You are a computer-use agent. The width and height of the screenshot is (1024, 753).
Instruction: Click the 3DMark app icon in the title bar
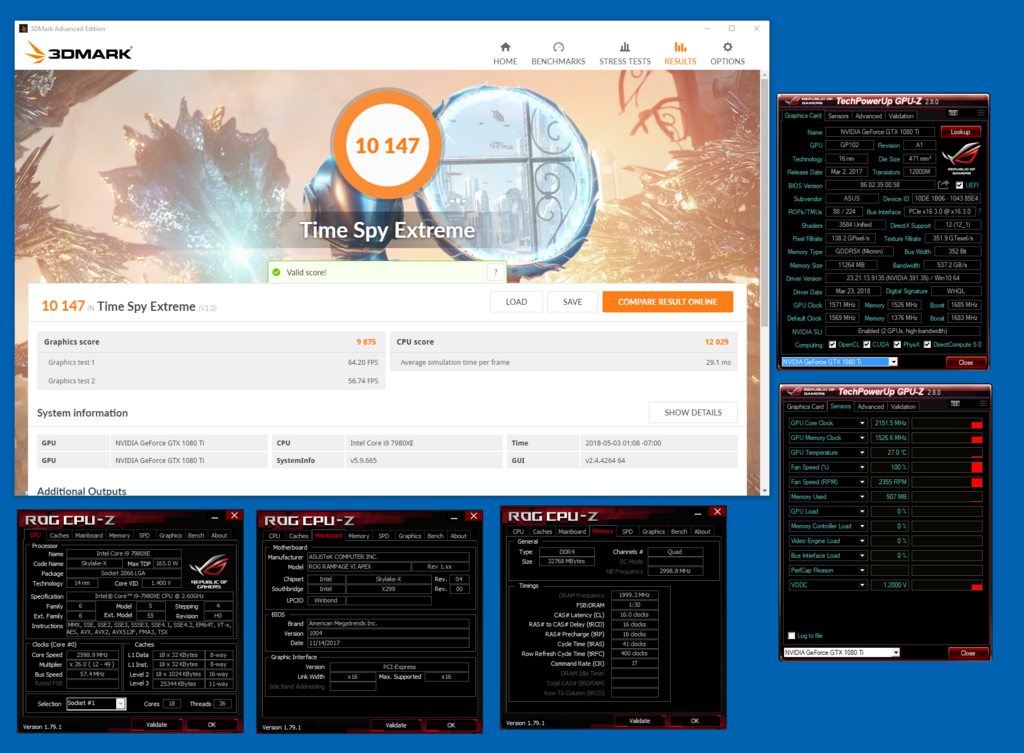pyautogui.click(x=24, y=29)
